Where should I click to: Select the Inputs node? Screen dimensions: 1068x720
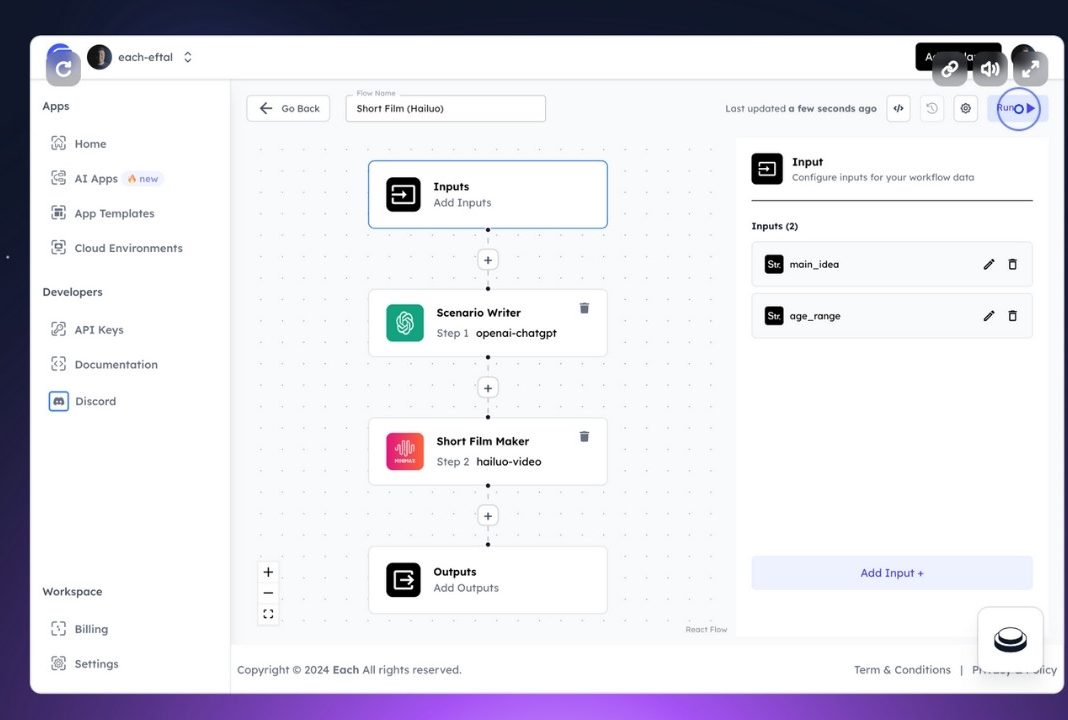click(488, 194)
